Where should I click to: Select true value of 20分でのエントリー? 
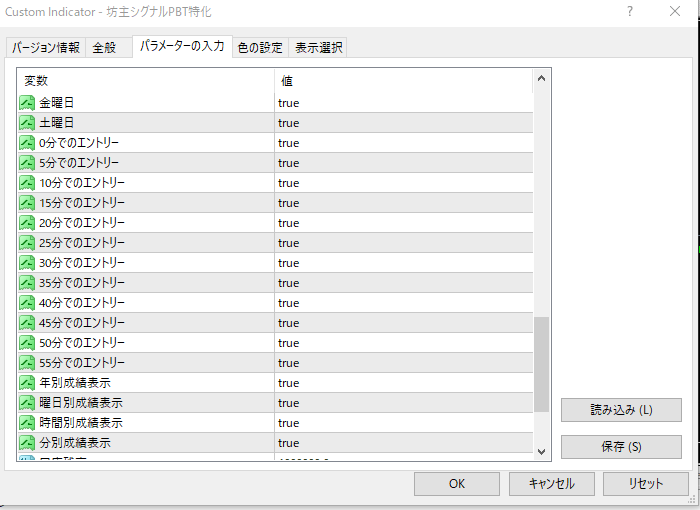tap(288, 223)
